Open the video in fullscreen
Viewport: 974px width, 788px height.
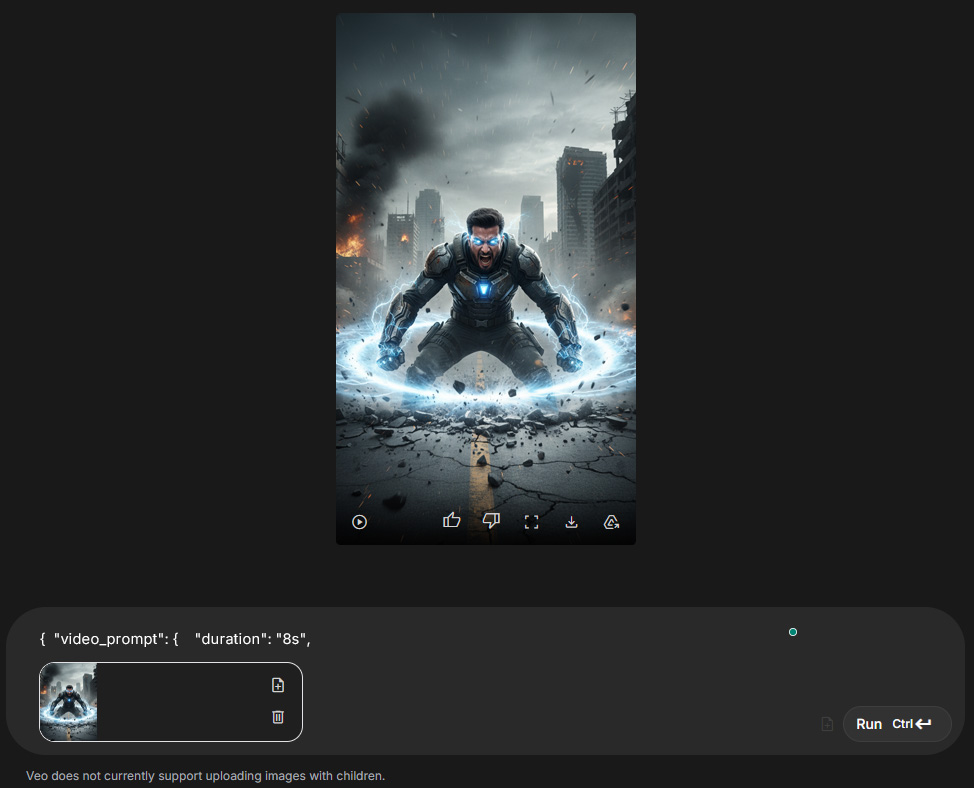tap(532, 522)
